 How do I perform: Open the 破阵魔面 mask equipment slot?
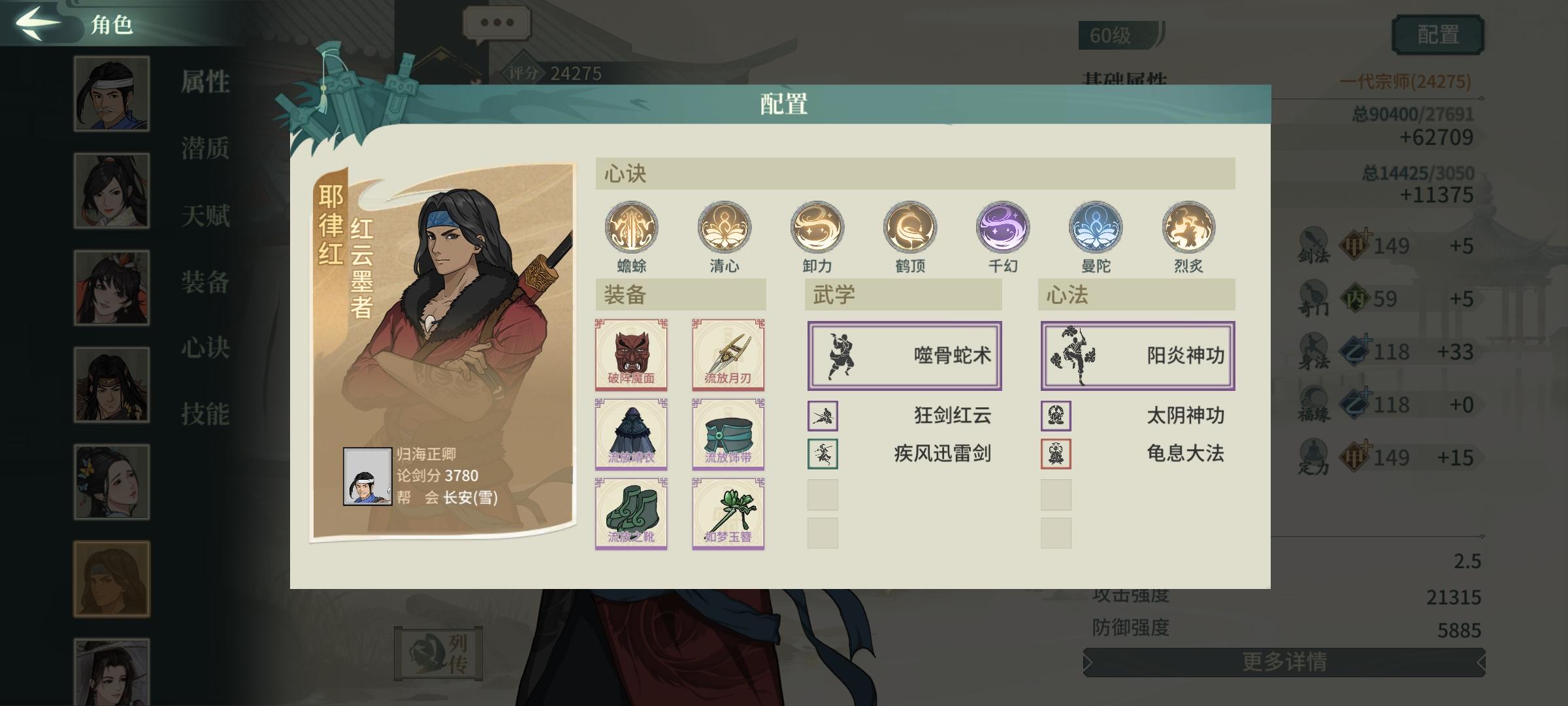631,354
